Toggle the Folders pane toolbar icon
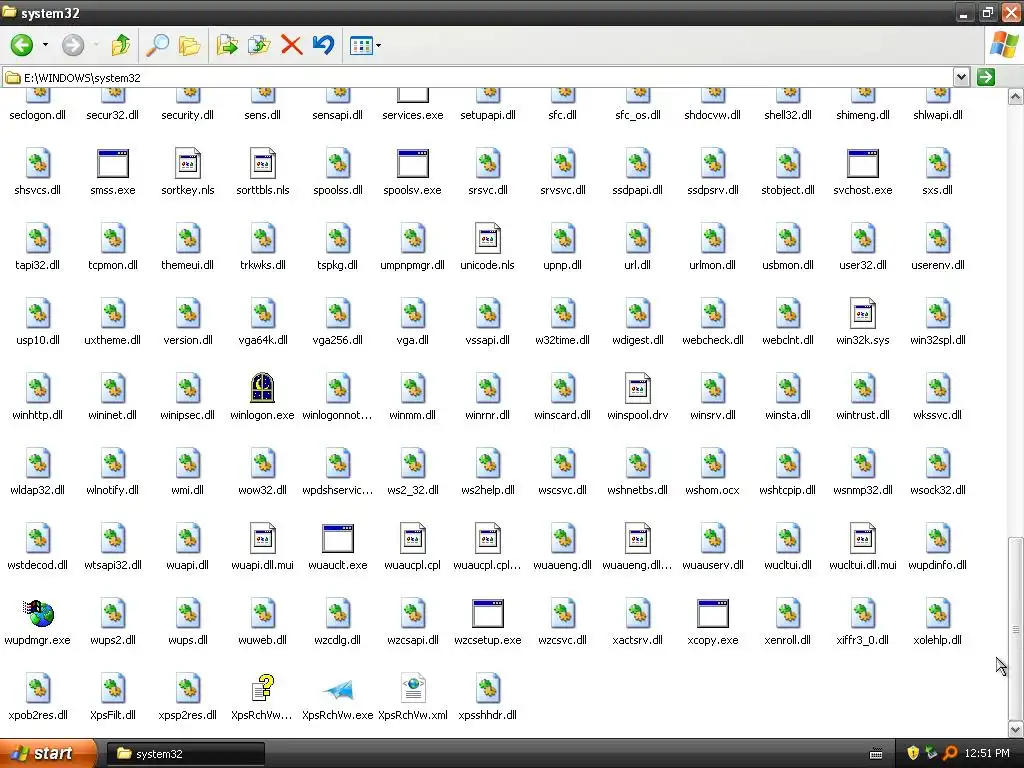Screen dimensions: 1024x768 pyautogui.click(x=189, y=45)
